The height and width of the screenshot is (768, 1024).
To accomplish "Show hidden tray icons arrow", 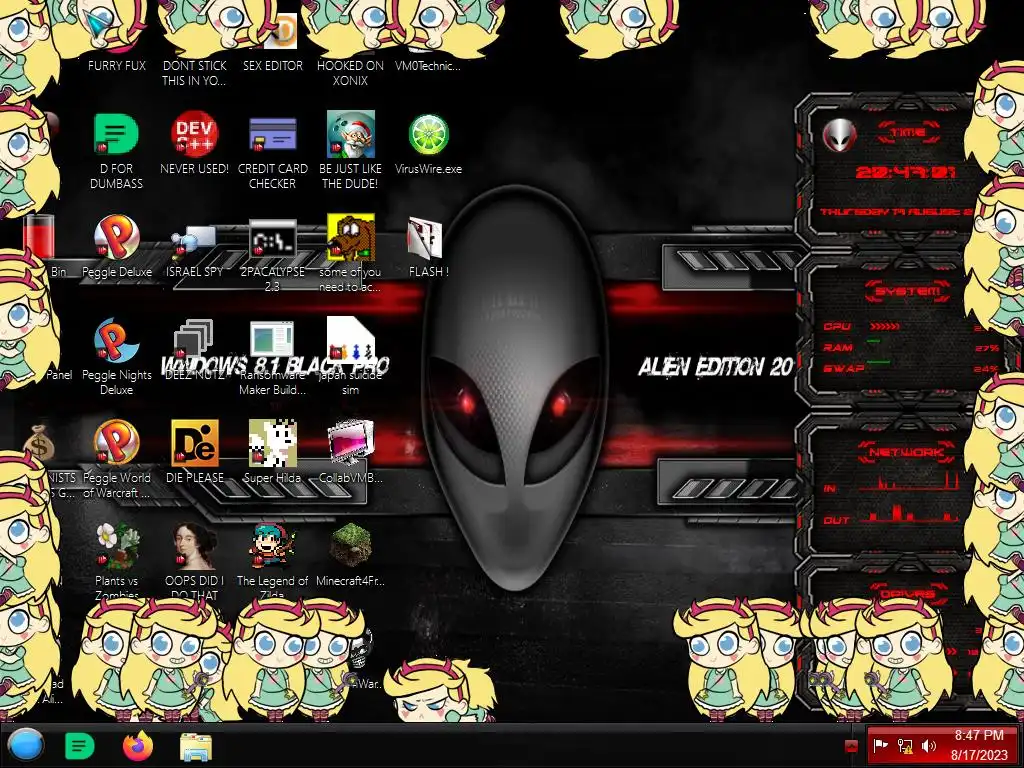I will tap(851, 746).
